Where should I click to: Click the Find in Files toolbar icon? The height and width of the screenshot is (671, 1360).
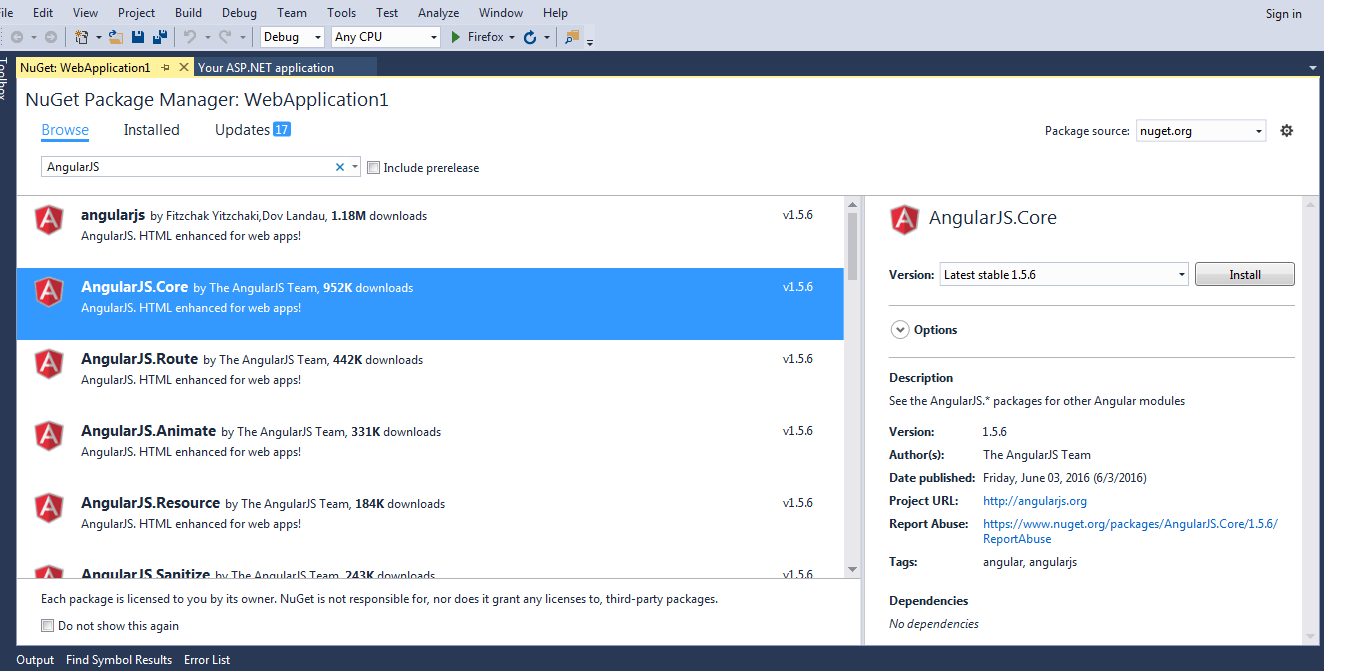[x=572, y=37]
